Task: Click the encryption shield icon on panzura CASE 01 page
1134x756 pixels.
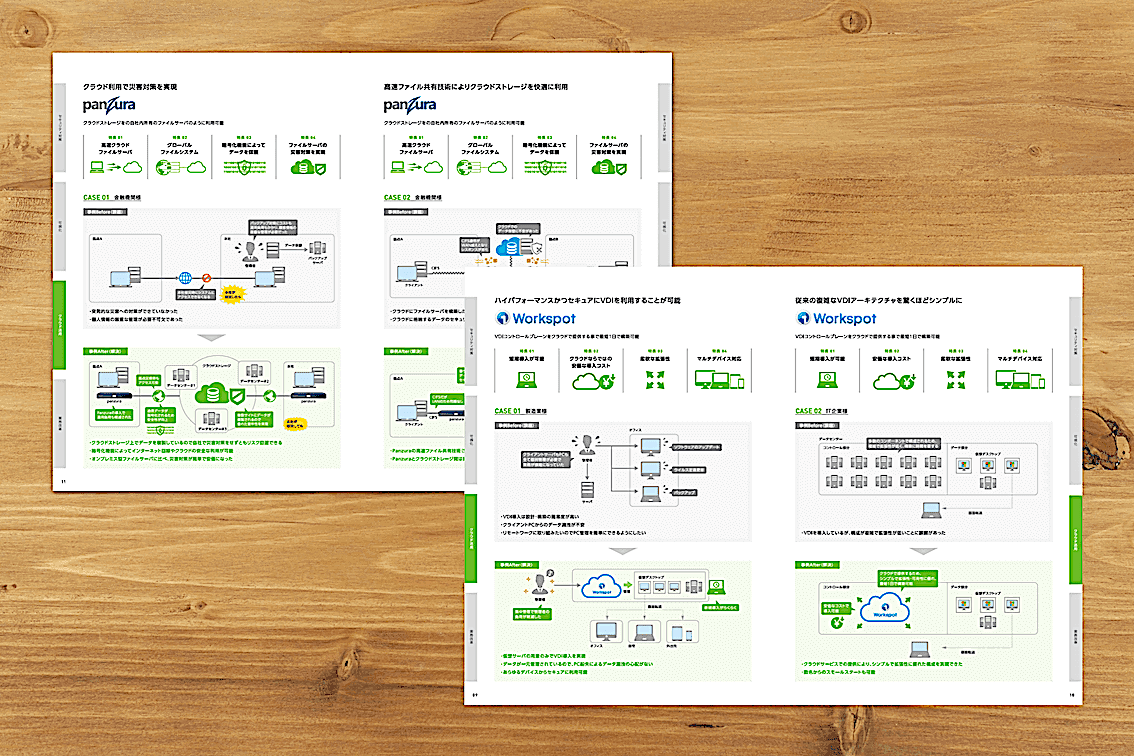Action: [x=244, y=168]
